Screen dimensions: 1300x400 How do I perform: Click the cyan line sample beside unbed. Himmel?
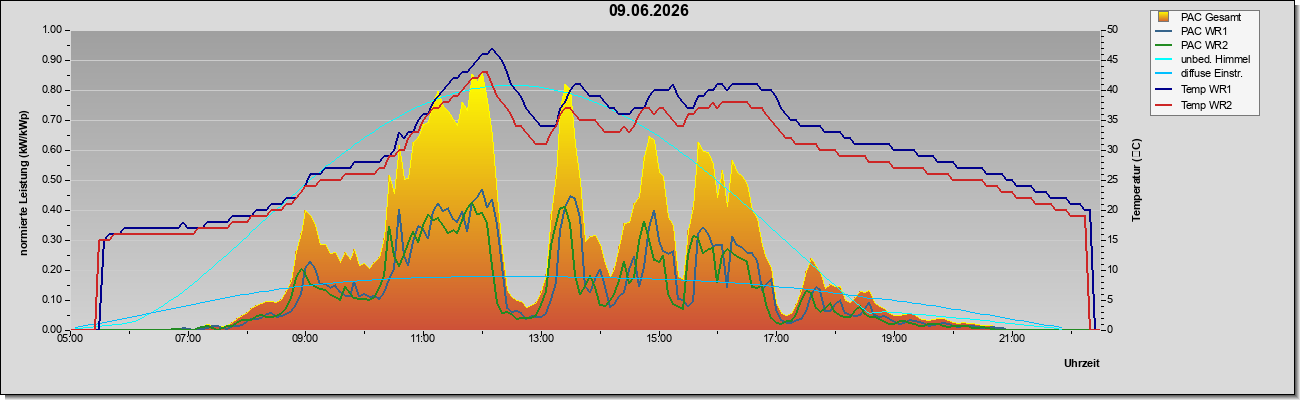click(x=1165, y=60)
